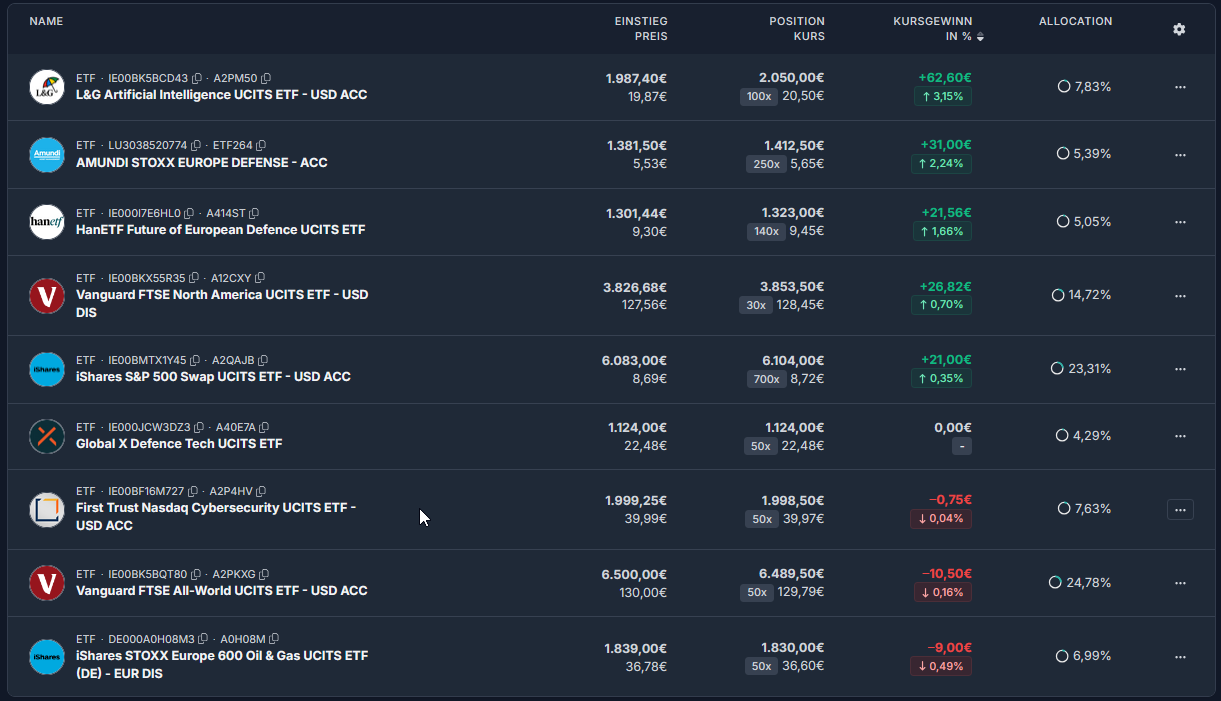
Task: Copy ISIN IE00BF16M727 of First Trust Cybersecurity
Action: [x=193, y=491]
